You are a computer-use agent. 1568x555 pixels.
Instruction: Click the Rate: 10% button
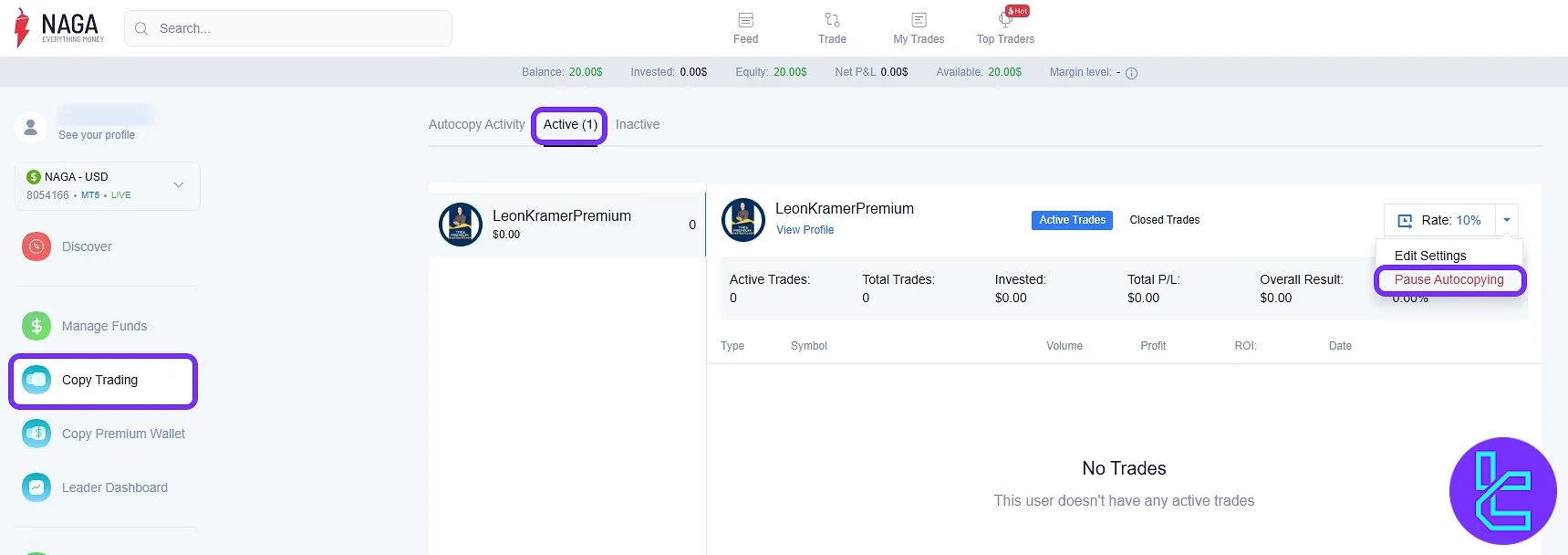[x=1439, y=220]
